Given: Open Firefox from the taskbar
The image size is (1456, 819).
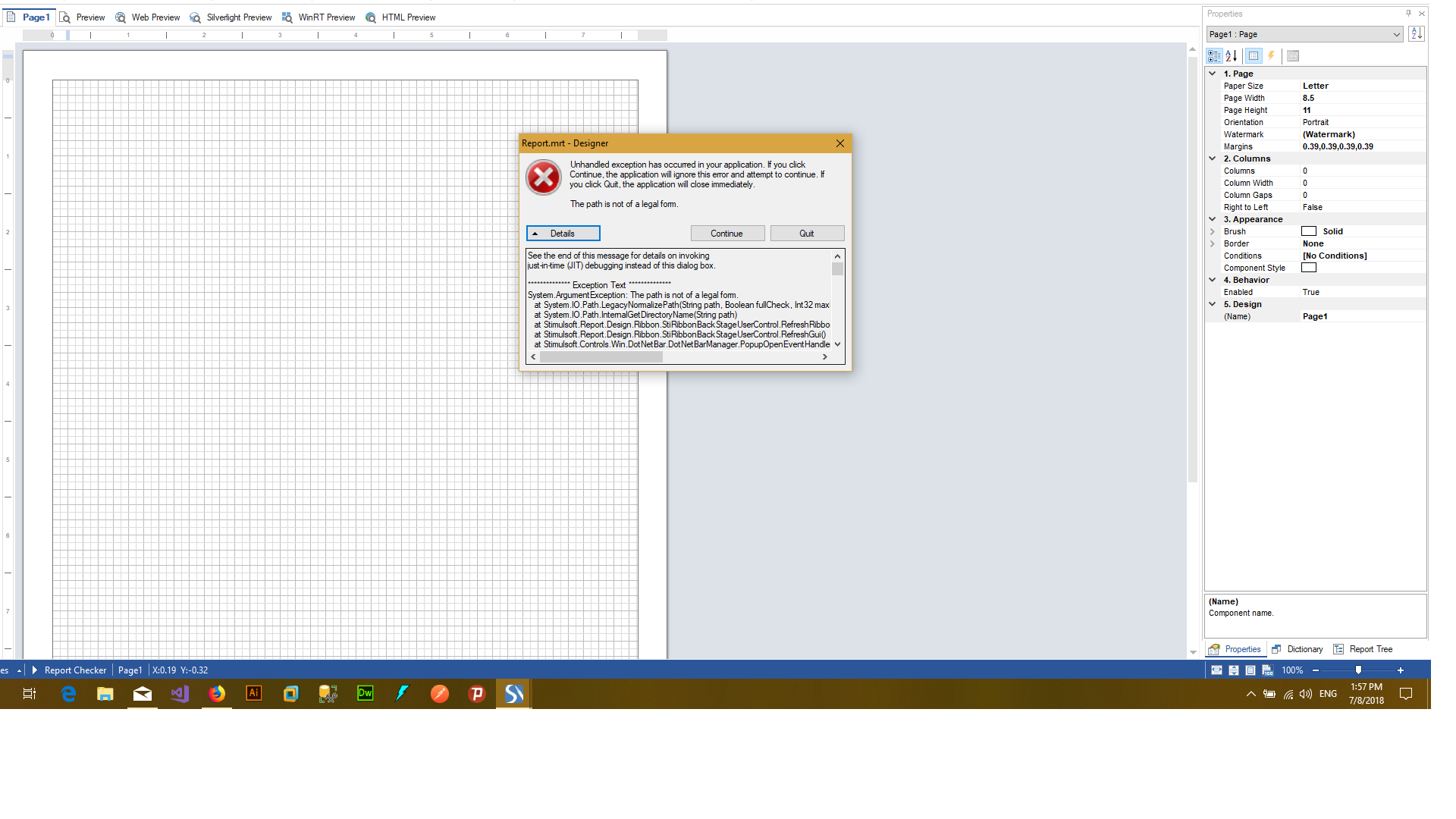Looking at the screenshot, I should (x=217, y=694).
